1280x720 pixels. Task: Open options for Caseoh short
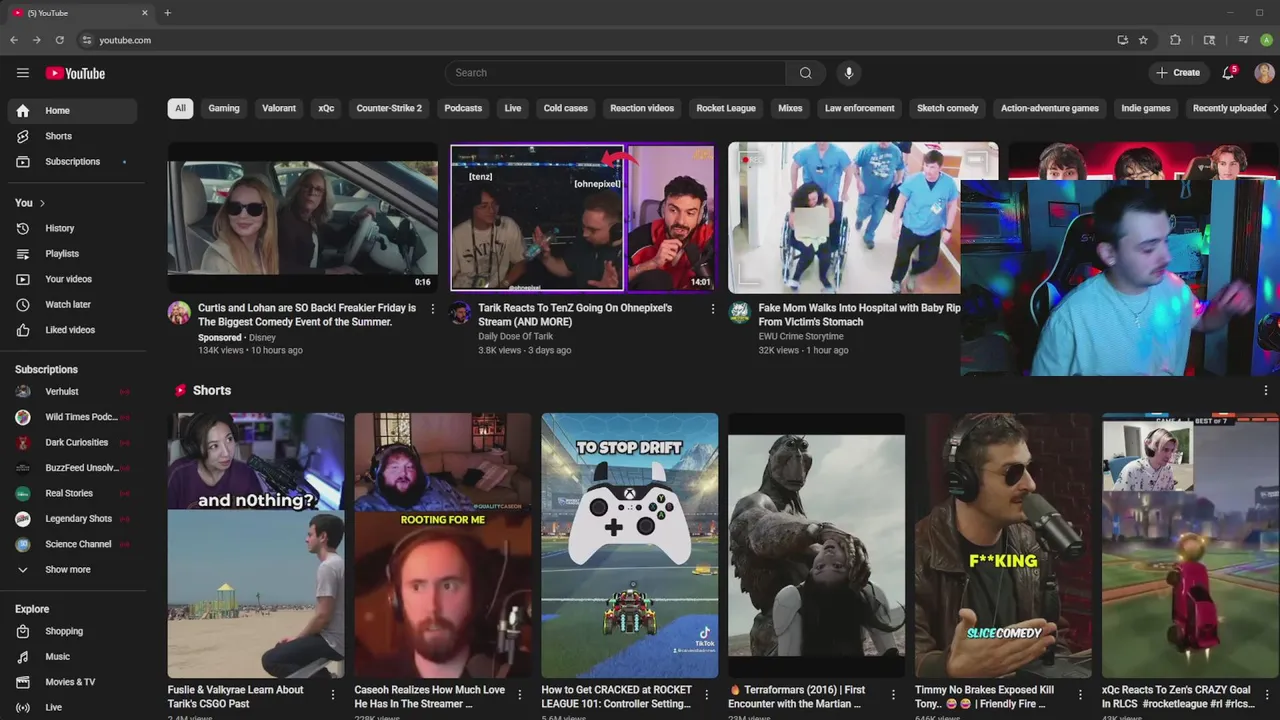pyautogui.click(x=520, y=694)
